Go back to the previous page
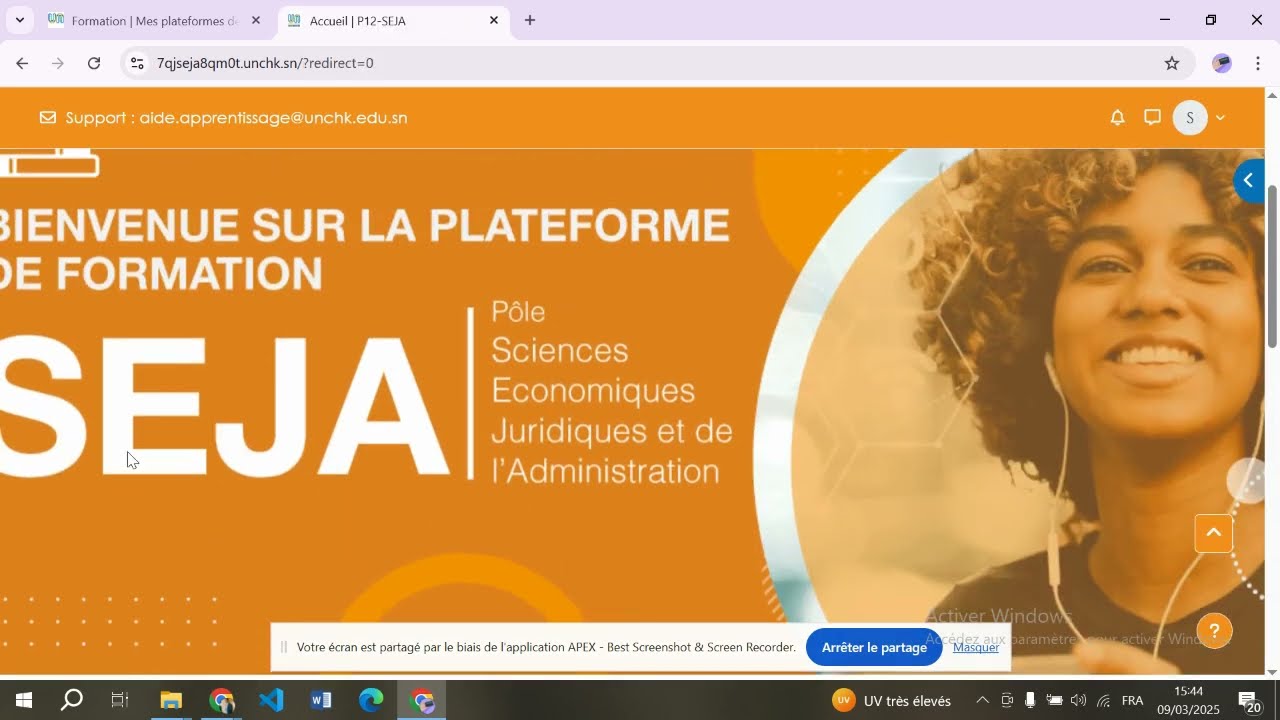The image size is (1280, 720). coord(22,63)
